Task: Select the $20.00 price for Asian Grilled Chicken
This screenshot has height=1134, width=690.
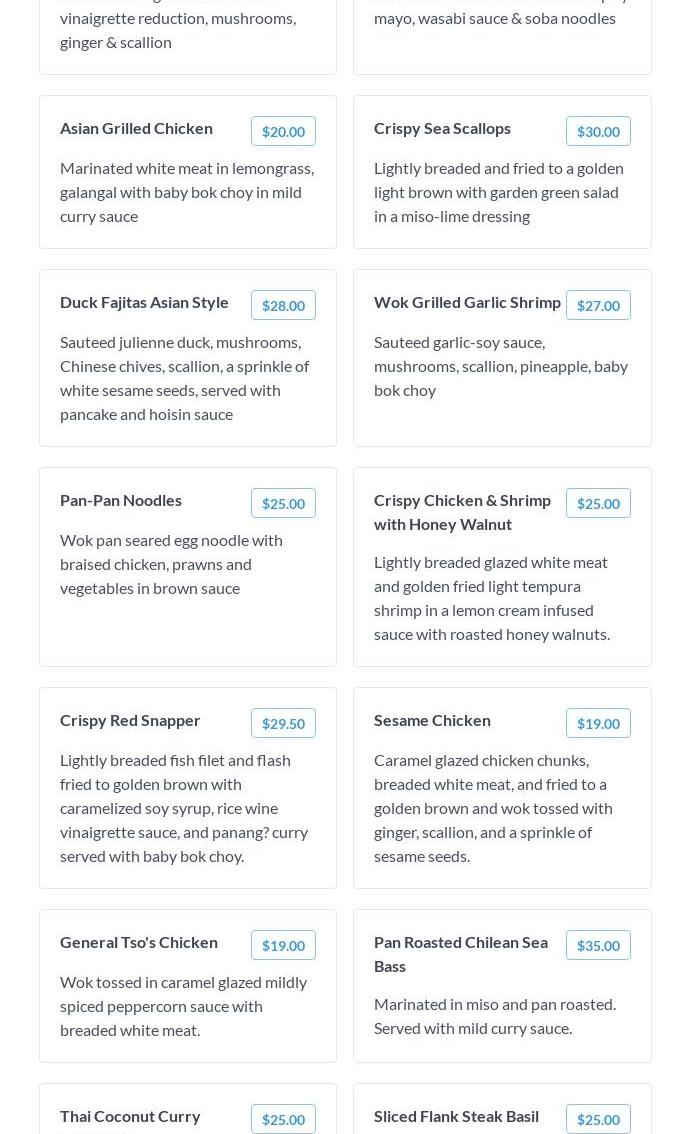Action: pos(283,131)
